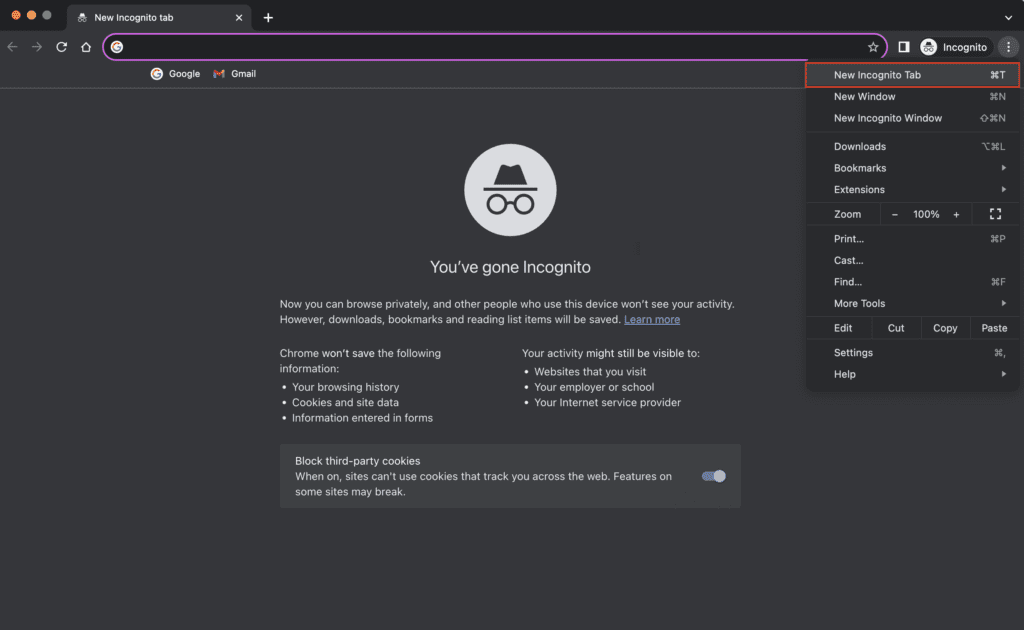The image size is (1024, 630).
Task: Close the New Incognito tab
Action: point(238,18)
